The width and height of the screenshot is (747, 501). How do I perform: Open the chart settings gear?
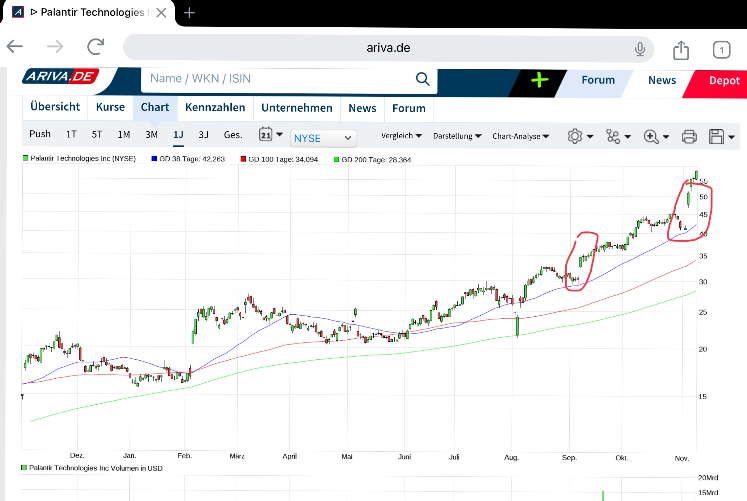click(575, 135)
